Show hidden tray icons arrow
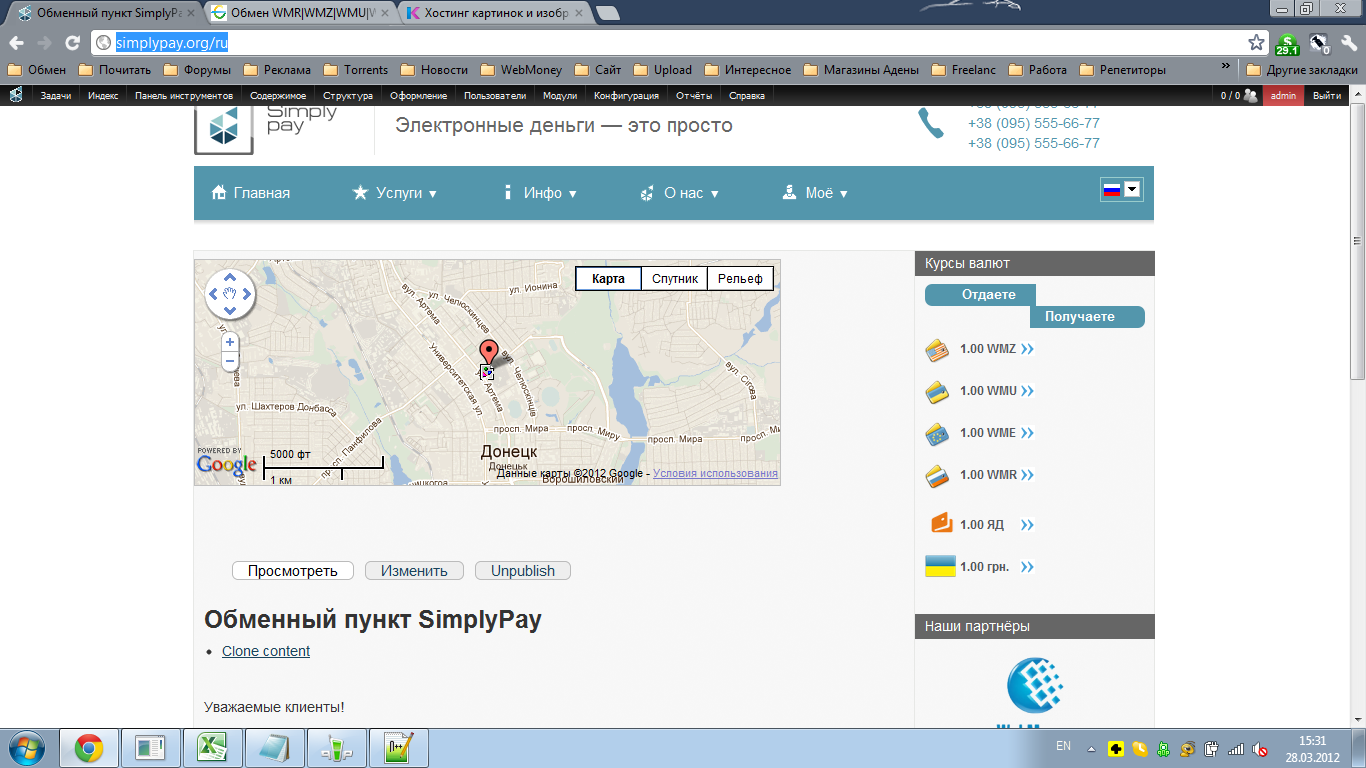This screenshot has height=768, width=1366. pos(1091,748)
